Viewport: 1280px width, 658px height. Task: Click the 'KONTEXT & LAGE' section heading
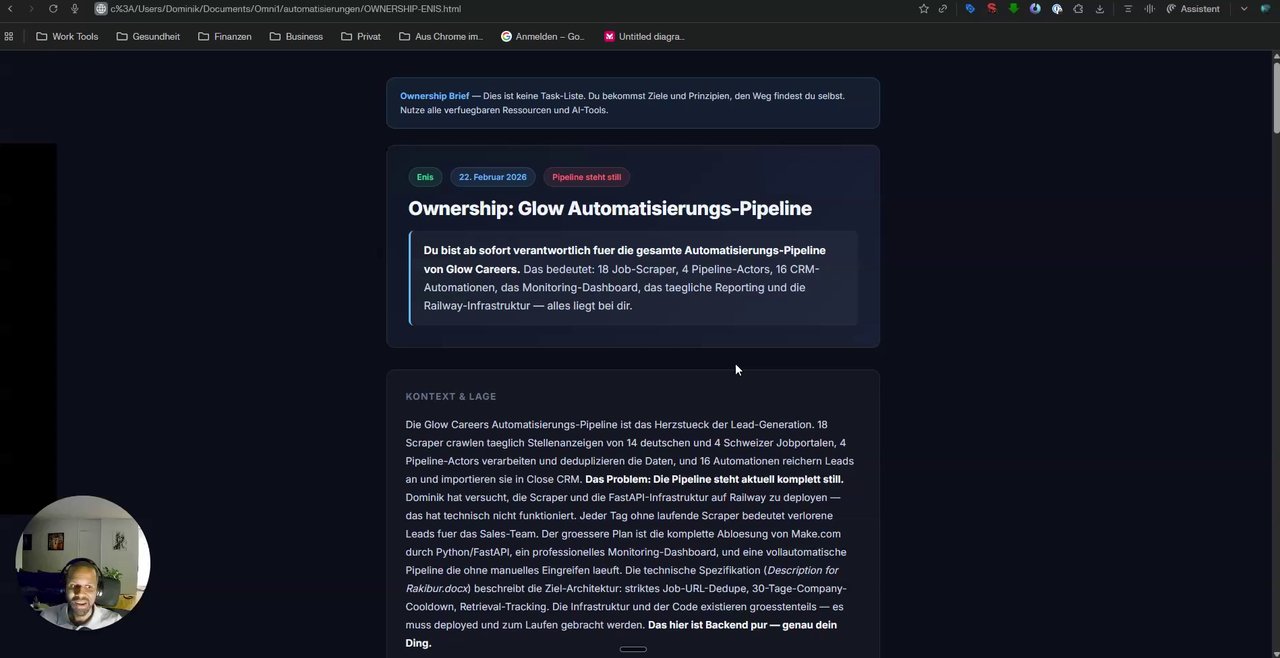(x=451, y=397)
